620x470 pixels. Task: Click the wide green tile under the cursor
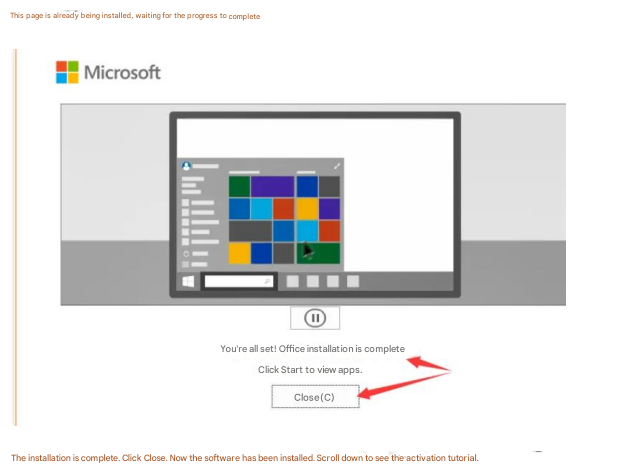pyautogui.click(x=318, y=253)
